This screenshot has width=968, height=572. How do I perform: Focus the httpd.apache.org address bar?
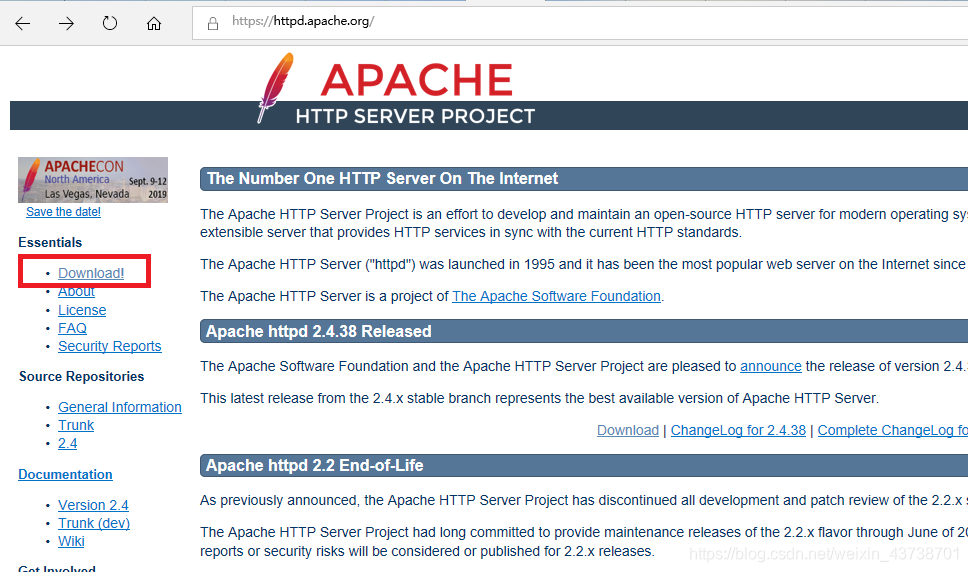click(580, 23)
